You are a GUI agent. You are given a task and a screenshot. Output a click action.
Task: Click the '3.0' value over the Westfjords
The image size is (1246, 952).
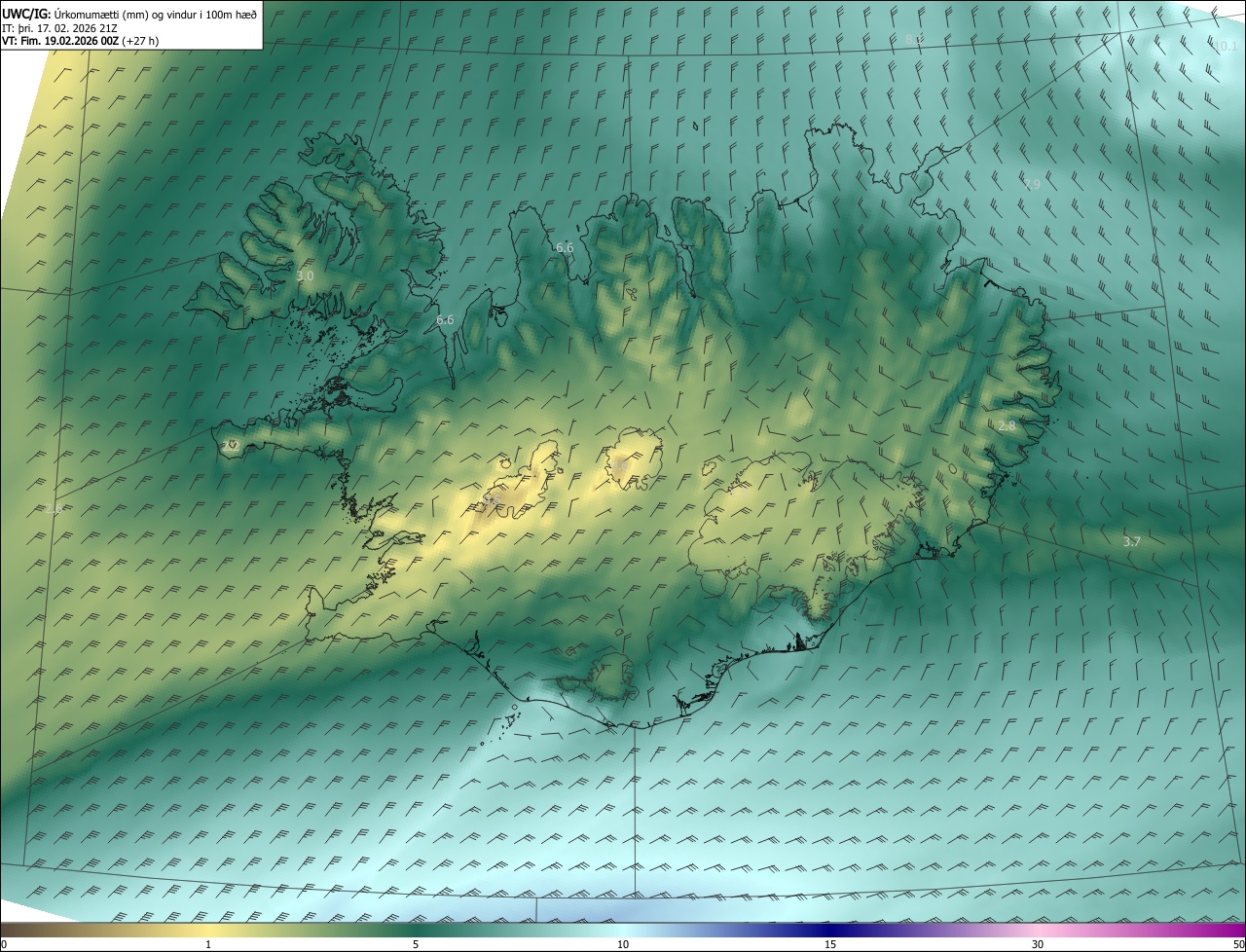click(305, 276)
